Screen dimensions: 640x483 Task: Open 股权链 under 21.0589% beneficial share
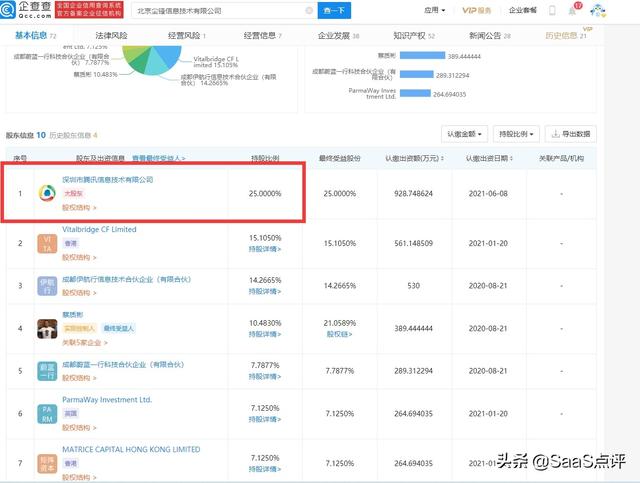[340, 334]
